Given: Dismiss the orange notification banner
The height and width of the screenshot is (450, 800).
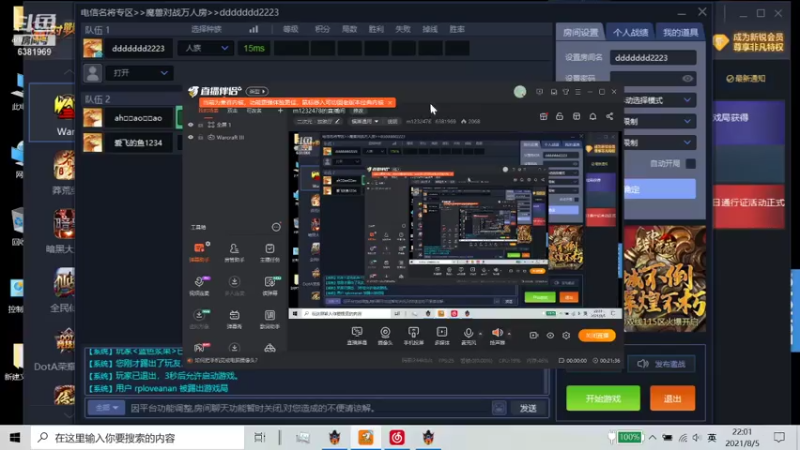Looking at the screenshot, I should click(x=390, y=103).
